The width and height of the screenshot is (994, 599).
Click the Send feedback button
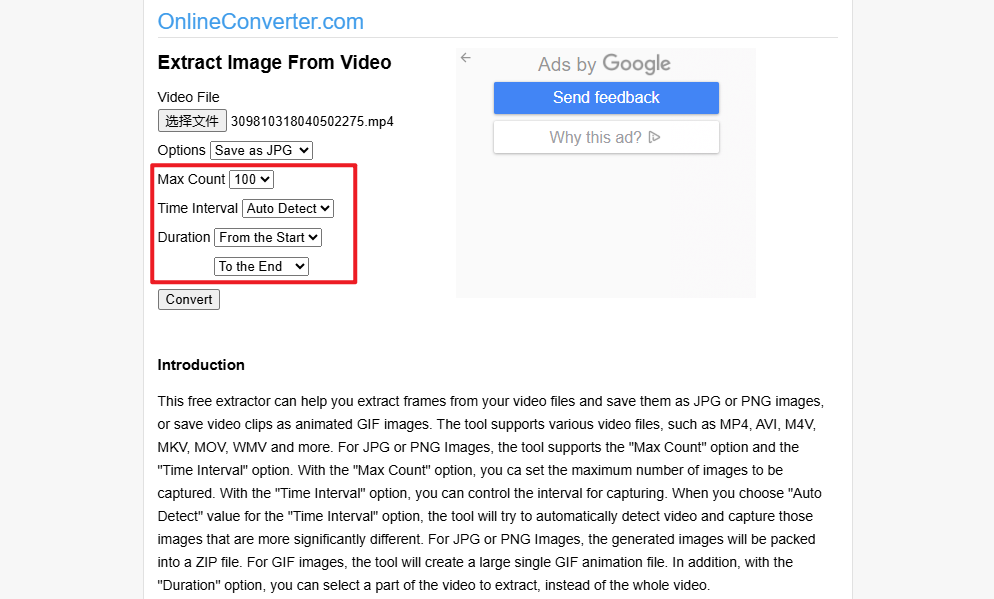coord(606,98)
